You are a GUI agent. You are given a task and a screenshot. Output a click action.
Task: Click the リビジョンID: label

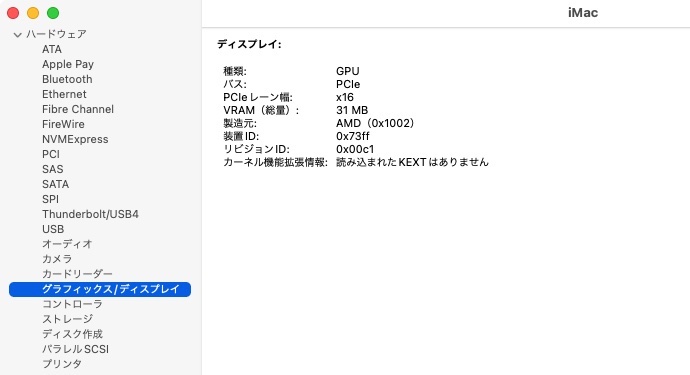pos(257,149)
